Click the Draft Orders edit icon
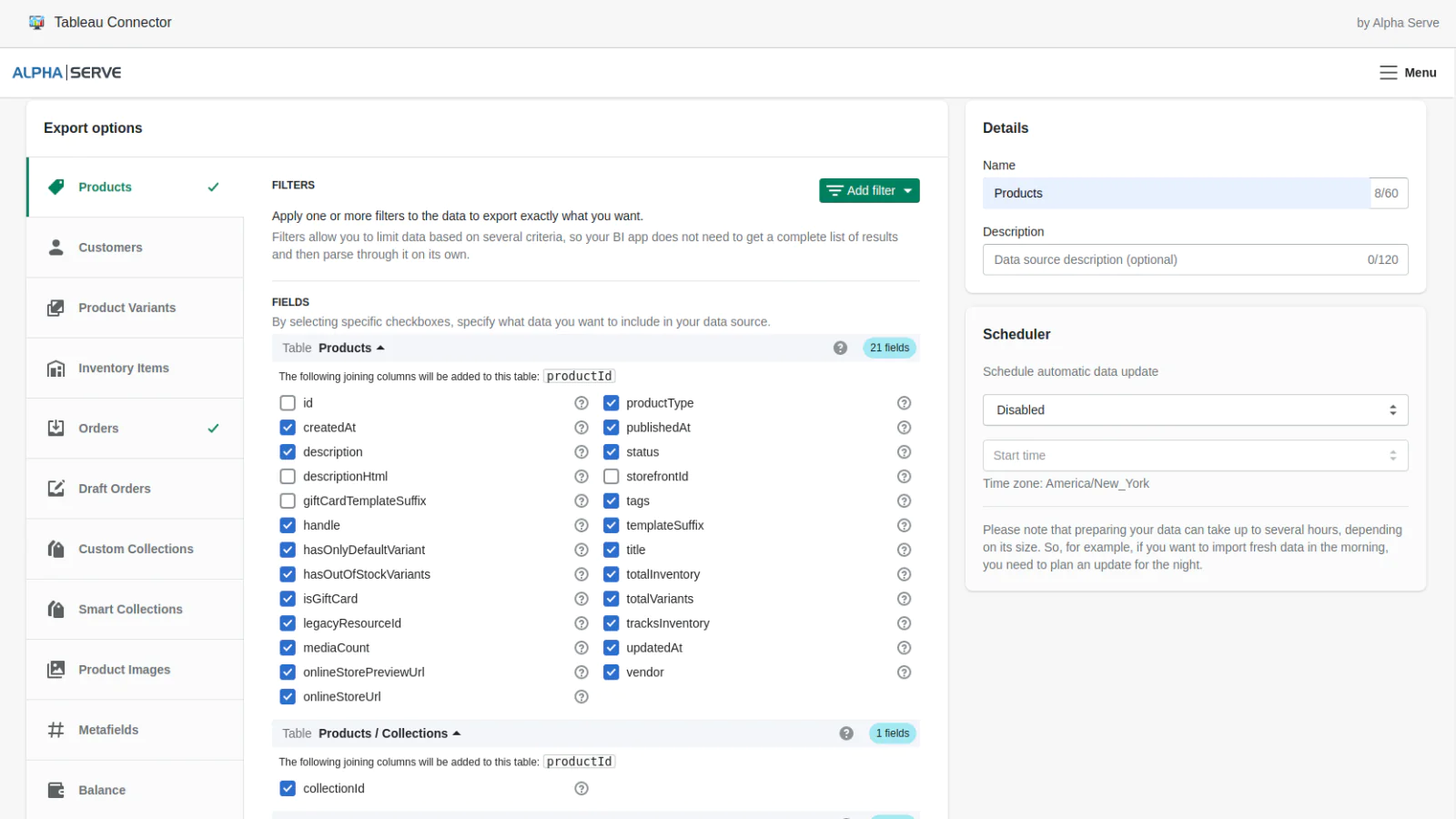Image resolution: width=1456 pixels, height=819 pixels. (x=56, y=489)
